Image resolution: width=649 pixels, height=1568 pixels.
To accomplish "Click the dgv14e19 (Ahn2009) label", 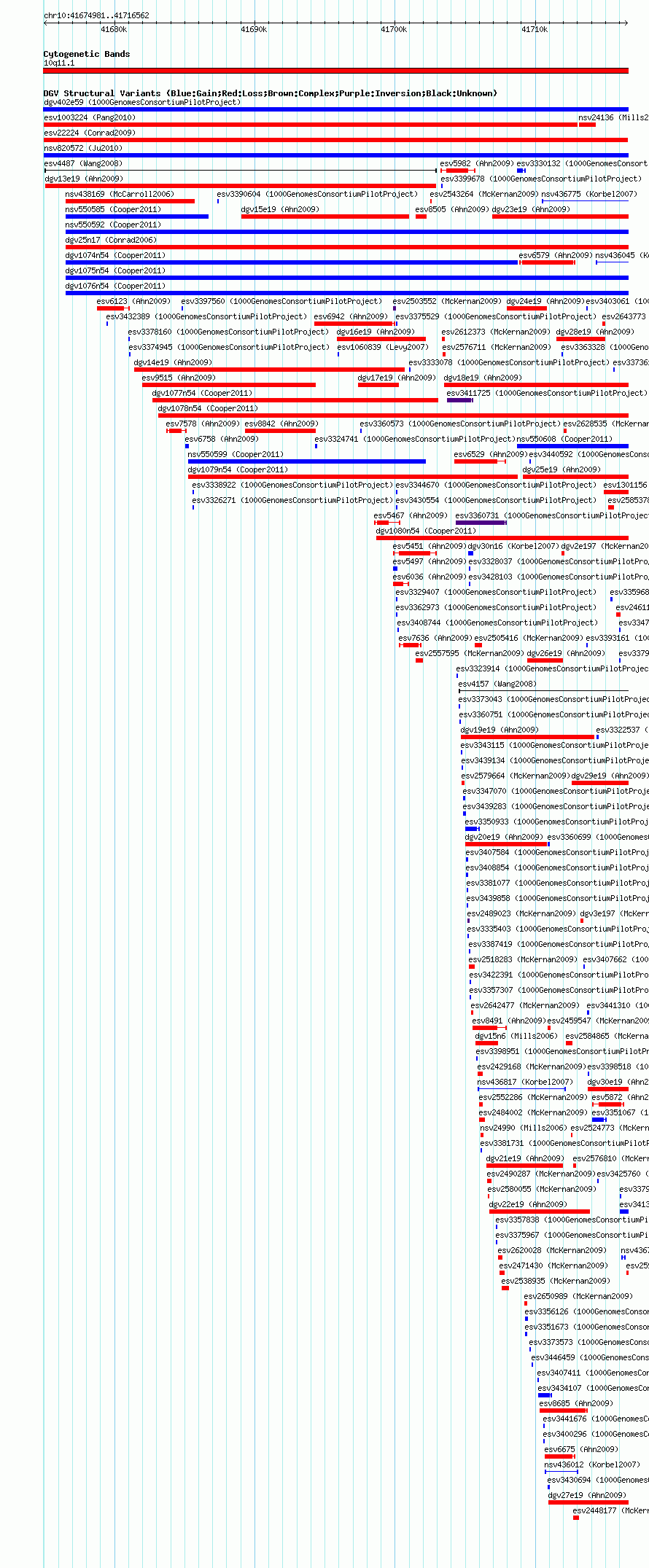I will click(174, 362).
